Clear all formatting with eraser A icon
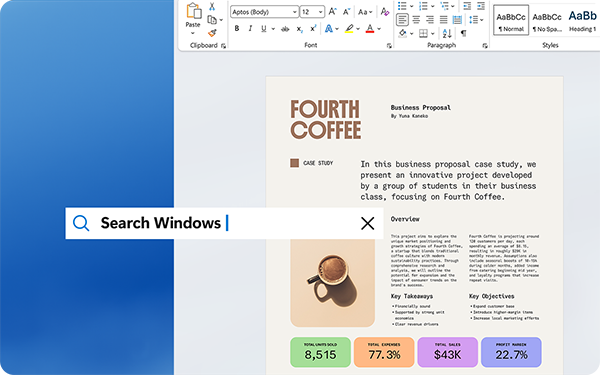 [x=385, y=12]
